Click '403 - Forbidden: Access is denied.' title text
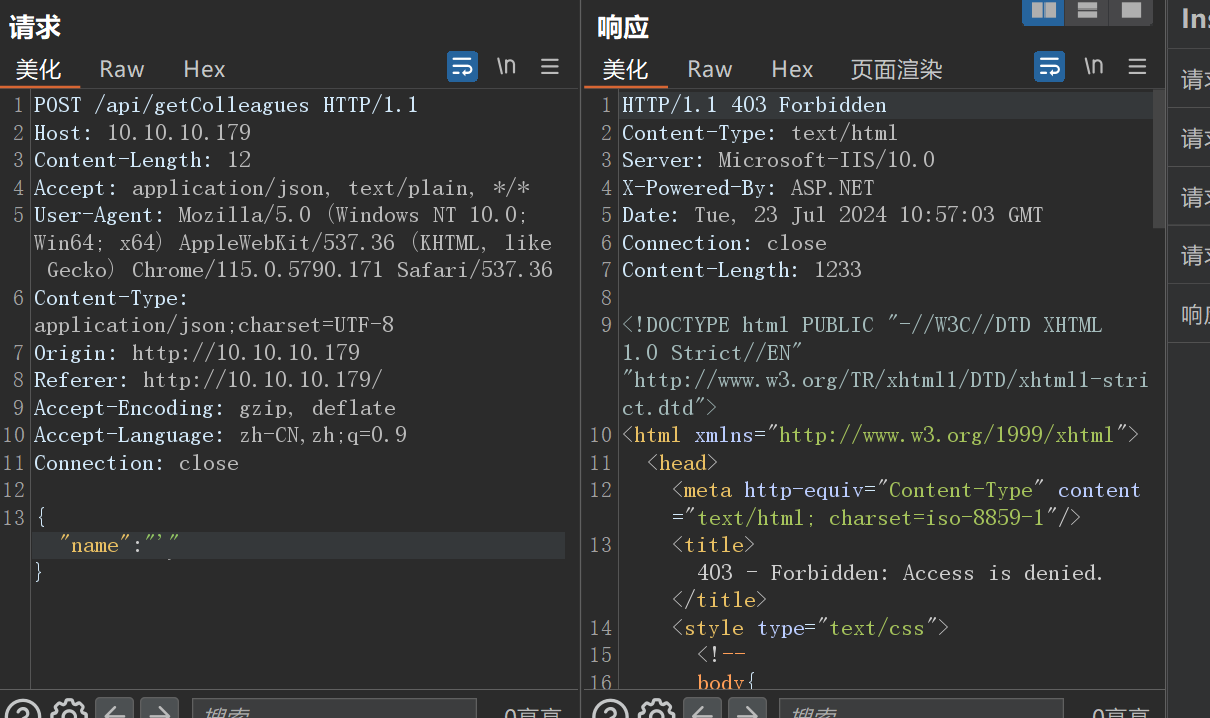 pos(900,573)
